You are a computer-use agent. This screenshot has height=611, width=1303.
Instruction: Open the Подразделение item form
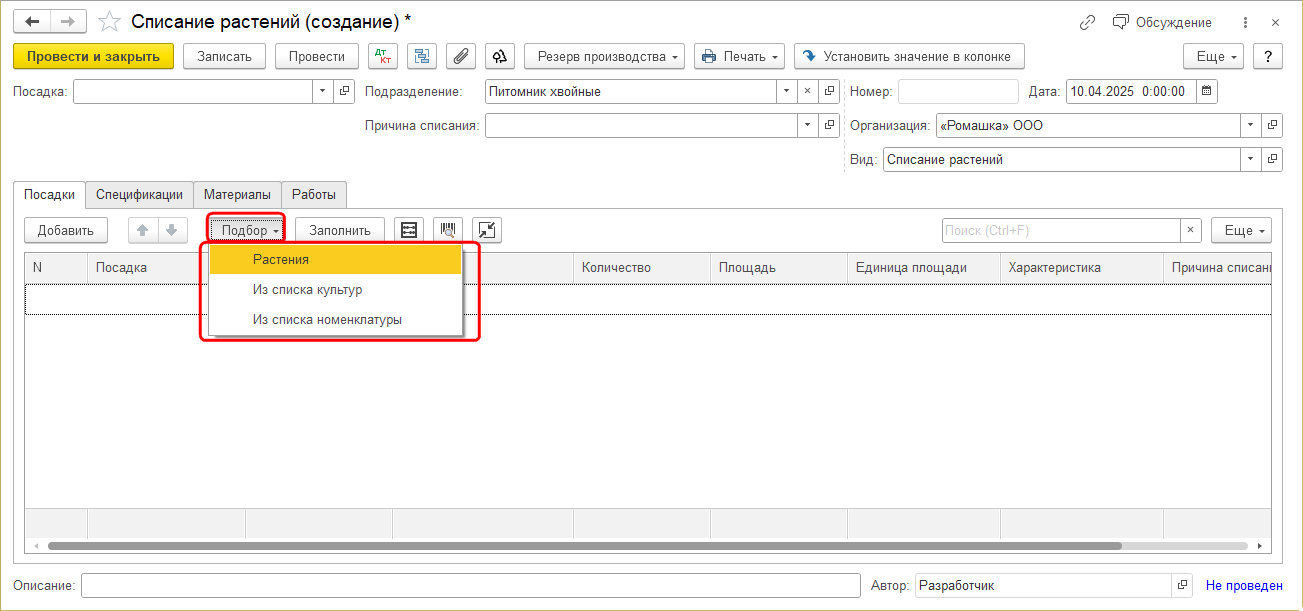[x=830, y=91]
